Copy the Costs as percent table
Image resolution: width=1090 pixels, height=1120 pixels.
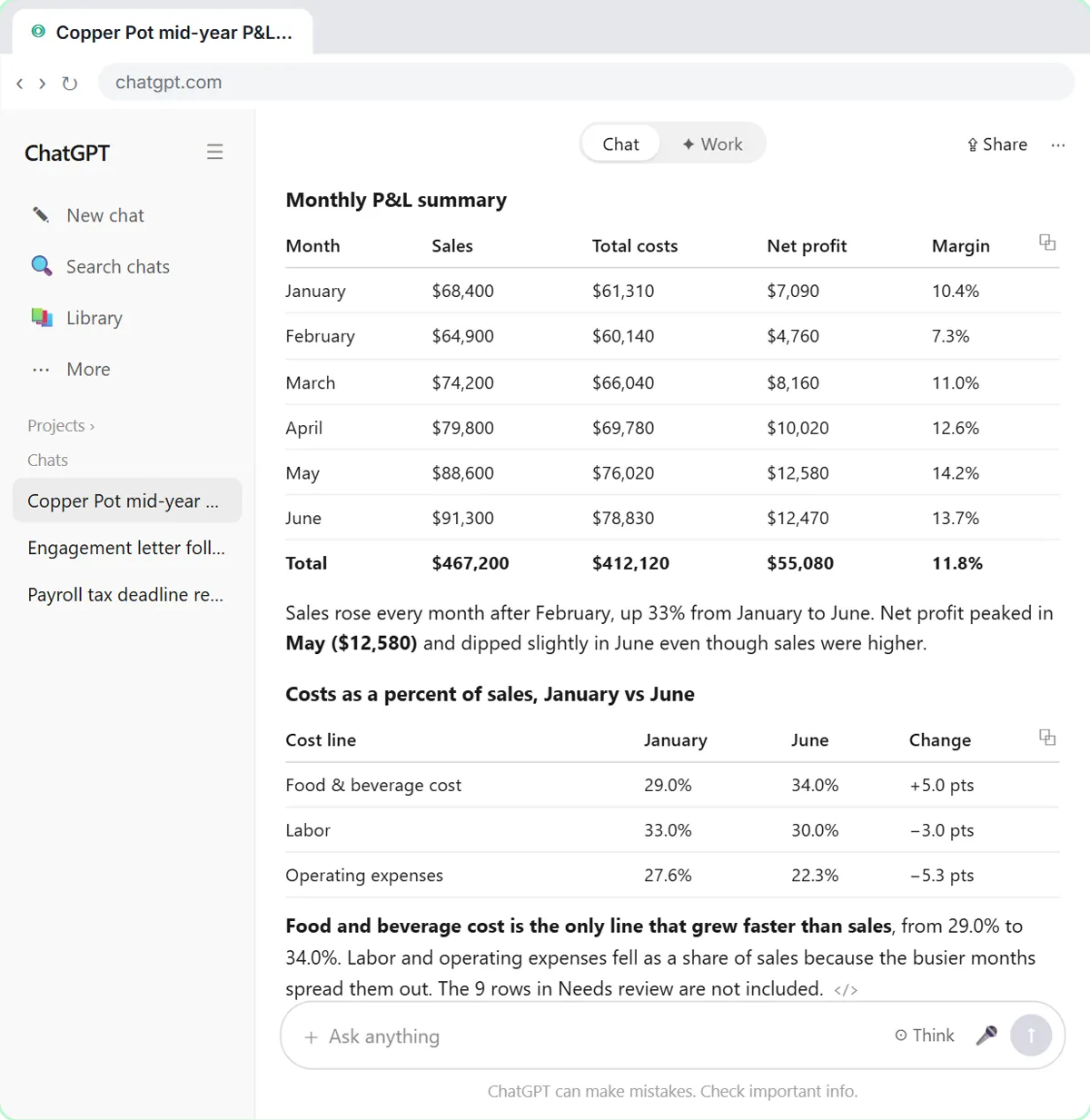tap(1047, 737)
